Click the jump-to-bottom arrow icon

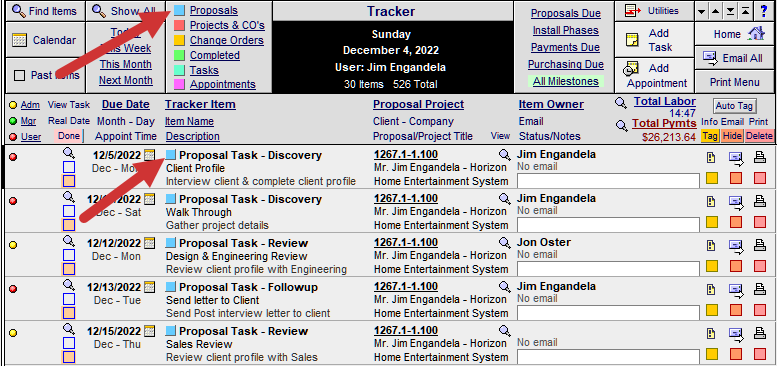(x=730, y=11)
